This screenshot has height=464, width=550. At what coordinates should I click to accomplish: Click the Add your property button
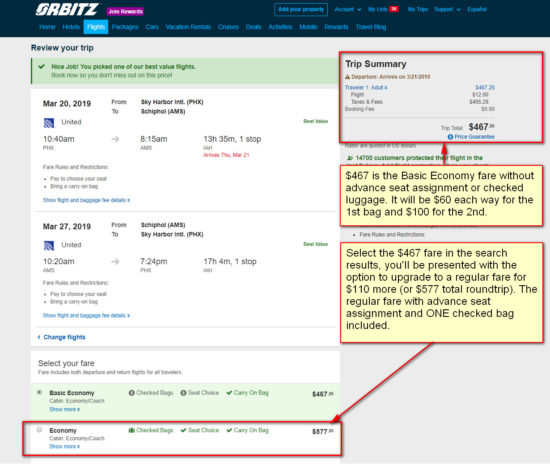tap(301, 9)
